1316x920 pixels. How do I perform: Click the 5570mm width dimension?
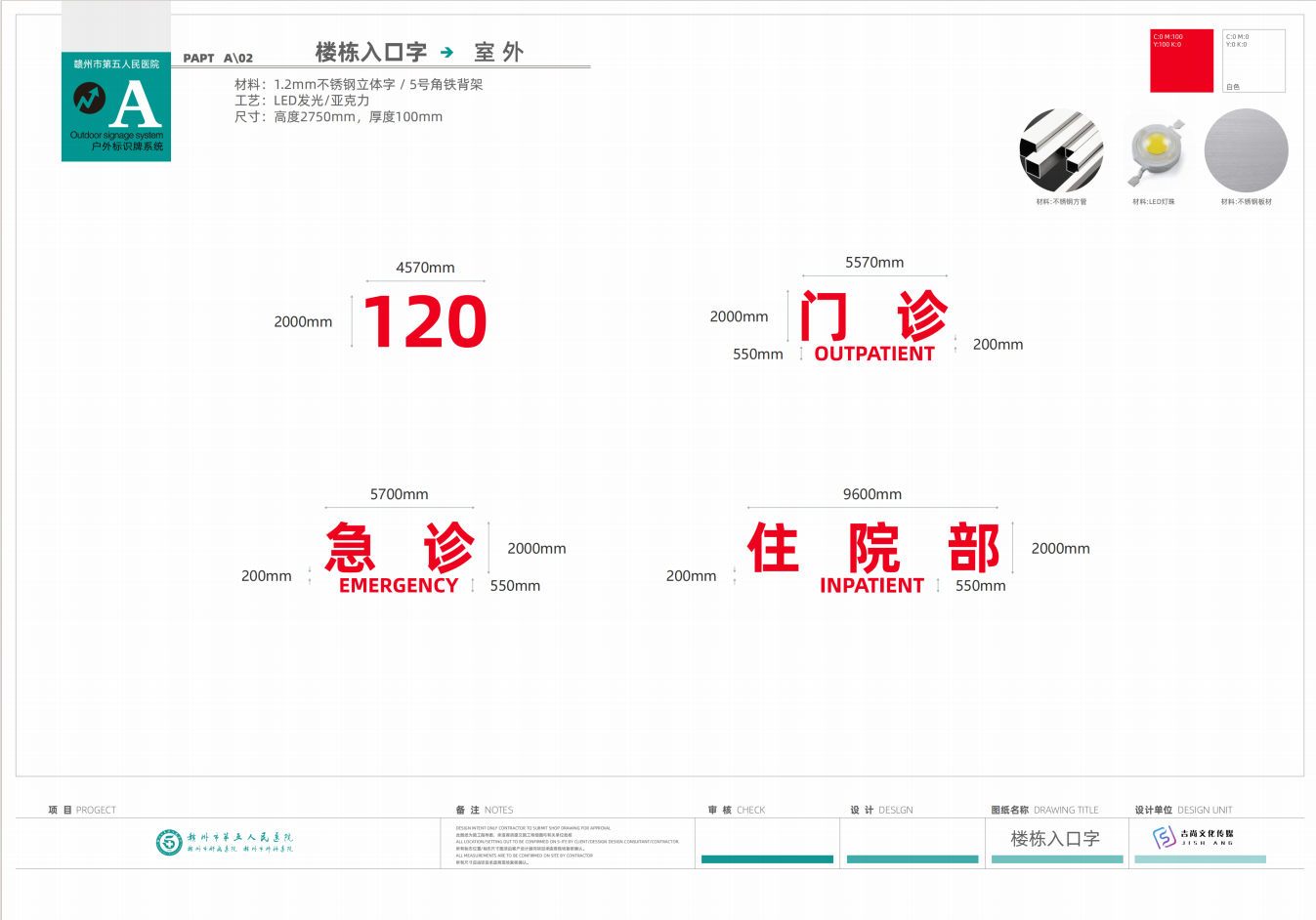click(x=874, y=263)
